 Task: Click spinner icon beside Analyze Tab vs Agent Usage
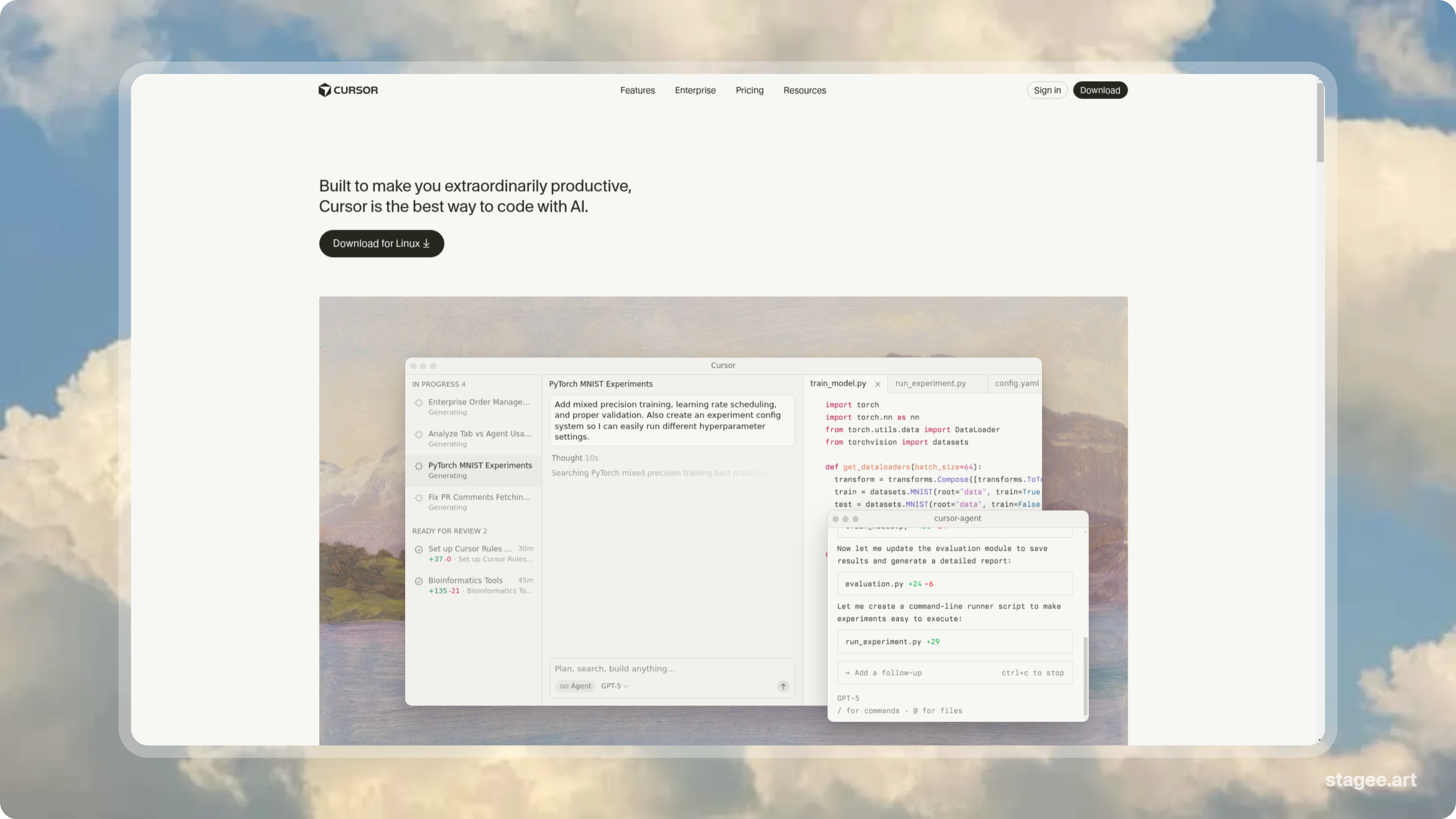(x=419, y=435)
